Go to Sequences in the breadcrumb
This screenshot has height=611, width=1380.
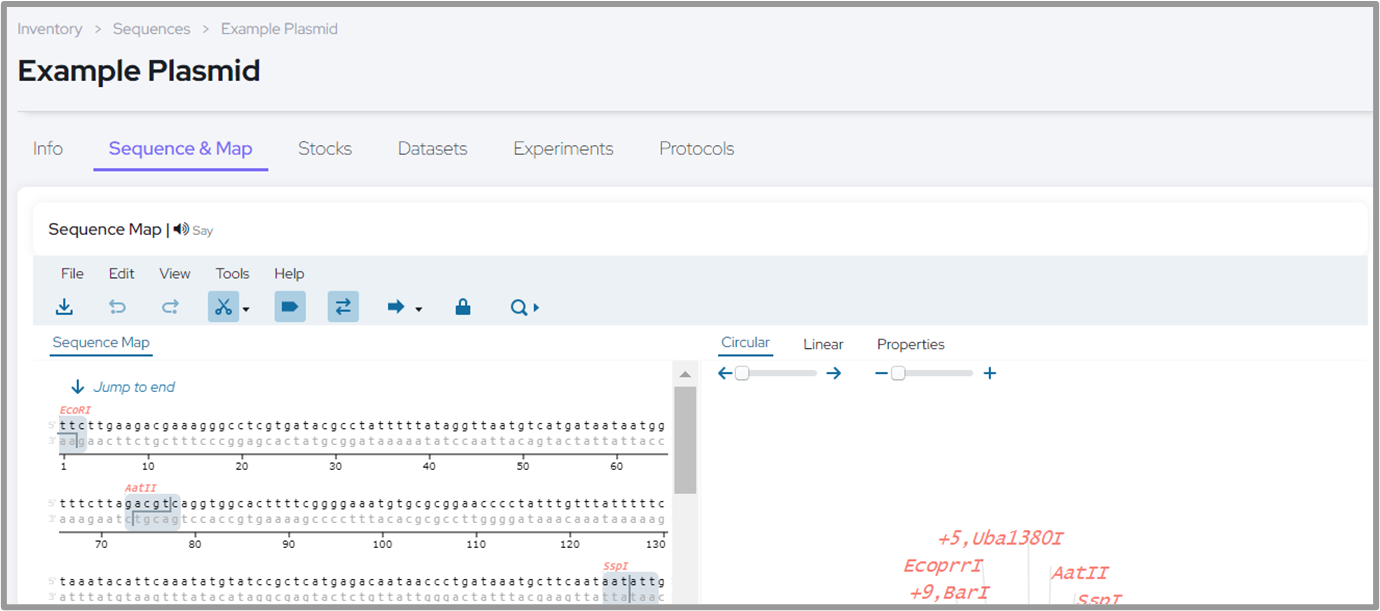coord(152,29)
